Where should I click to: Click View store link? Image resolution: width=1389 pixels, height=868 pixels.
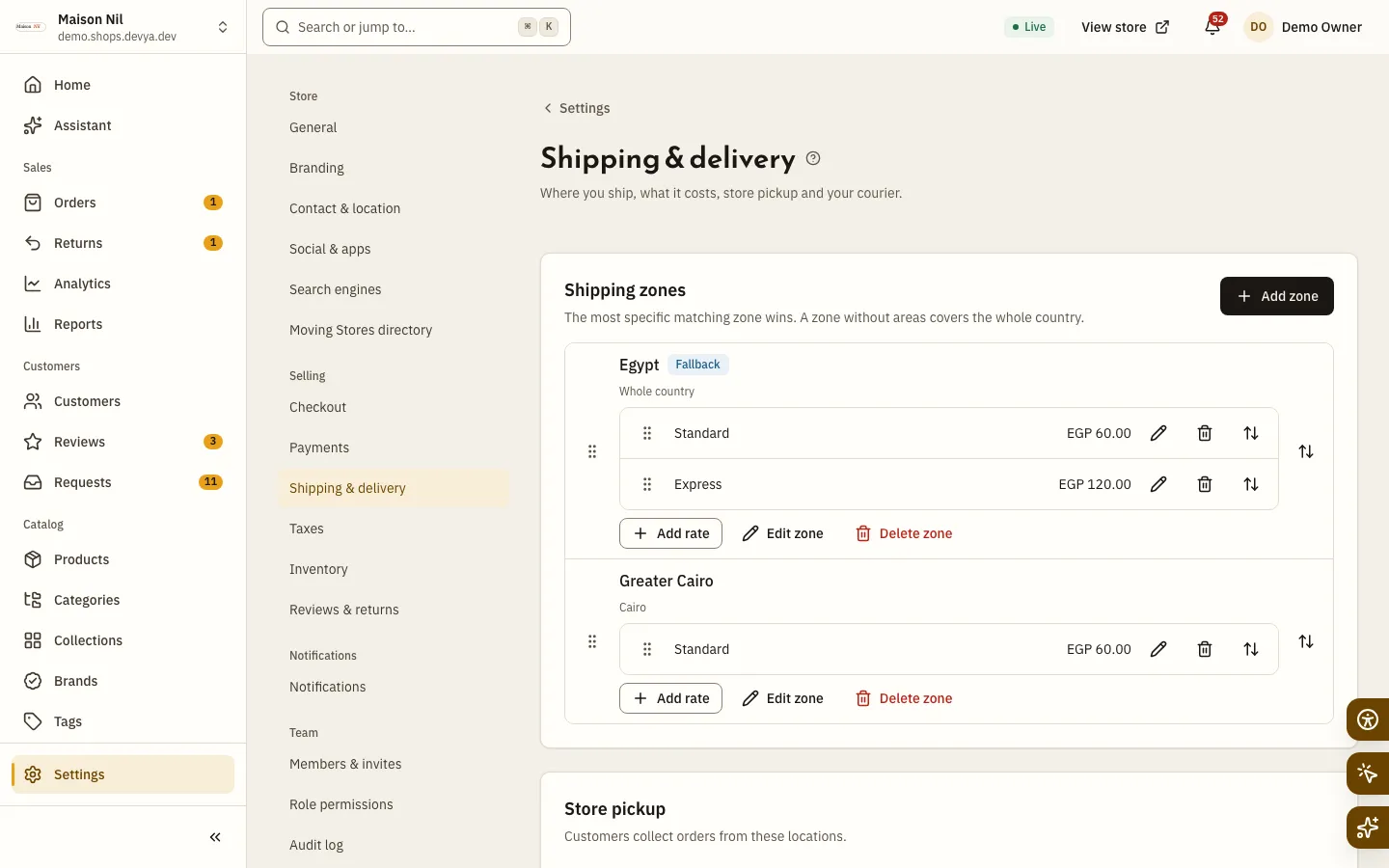(1126, 27)
